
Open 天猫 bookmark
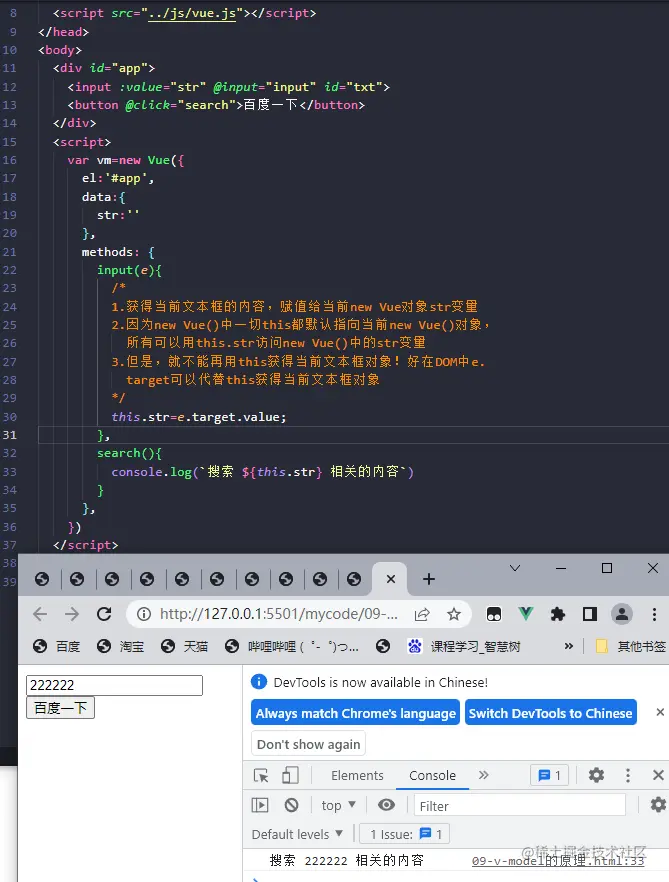click(x=185, y=646)
